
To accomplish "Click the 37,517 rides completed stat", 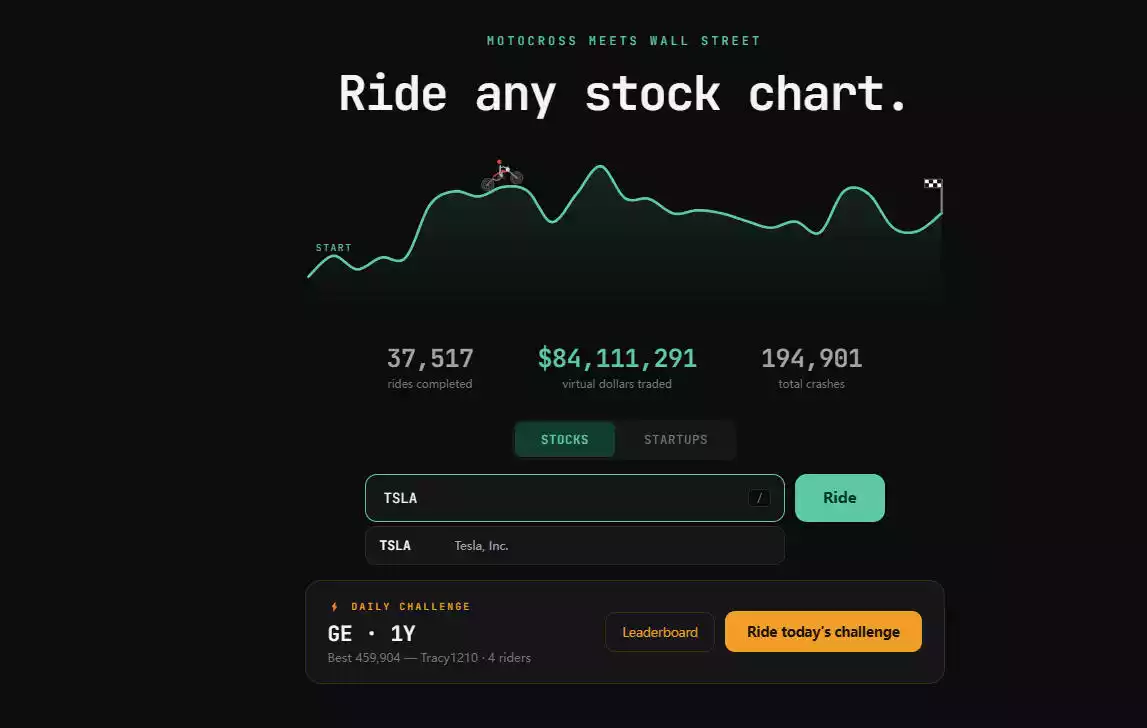I will click(x=430, y=368).
